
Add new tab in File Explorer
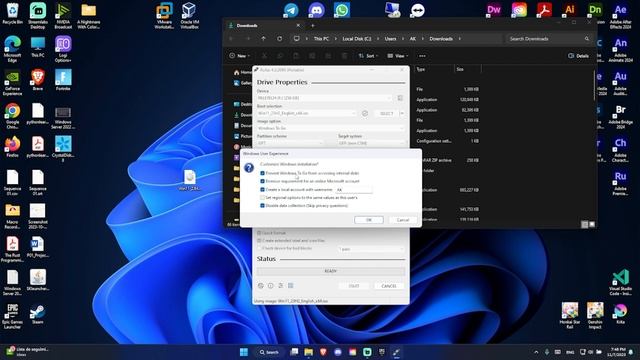tap(313, 26)
